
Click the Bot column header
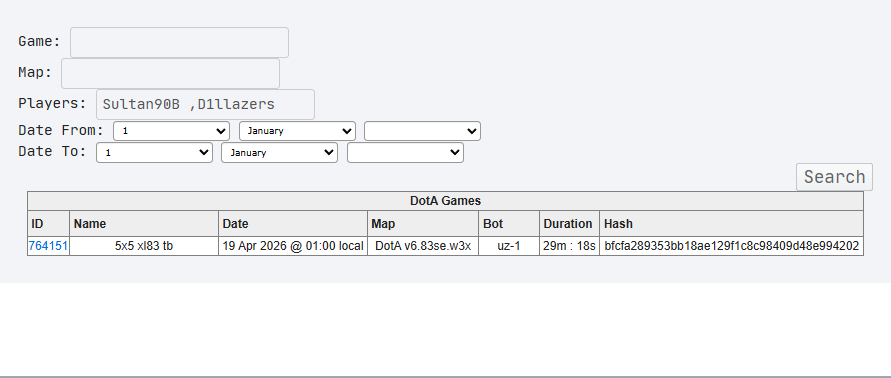point(509,224)
